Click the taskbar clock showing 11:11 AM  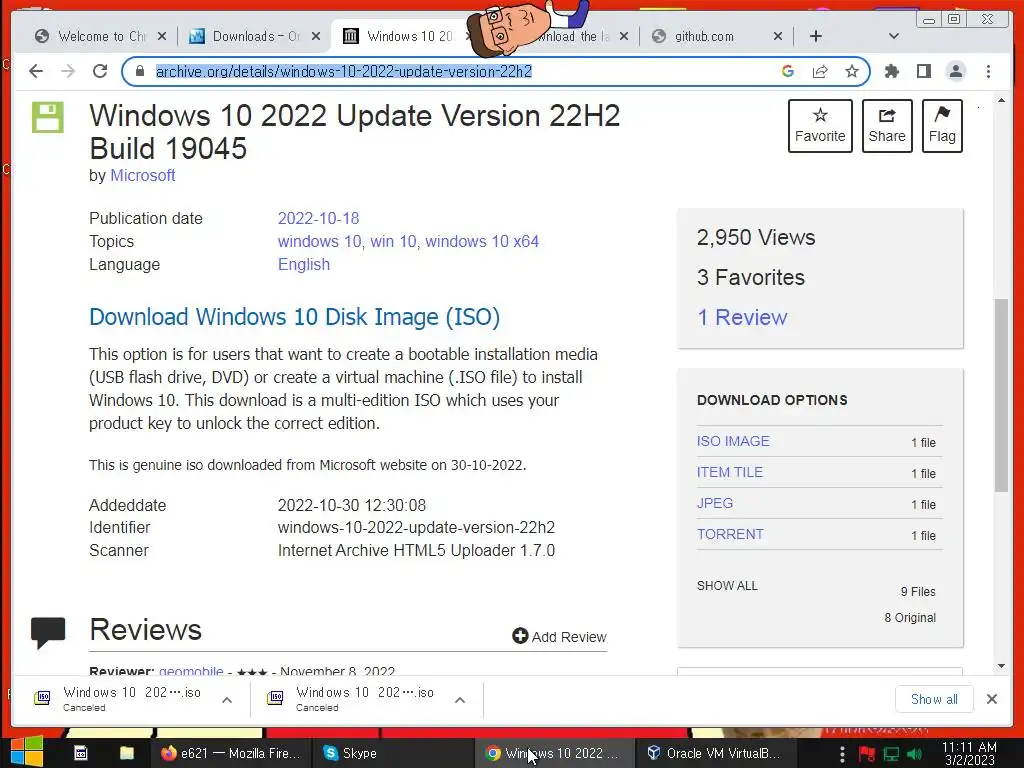point(970,753)
